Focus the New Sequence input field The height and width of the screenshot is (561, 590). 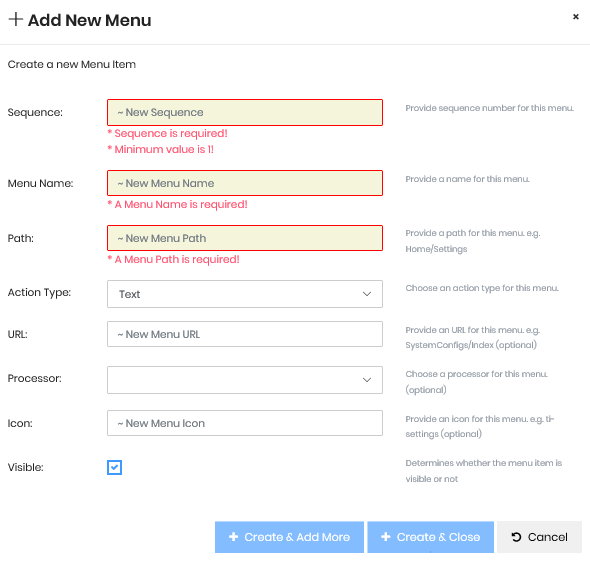point(245,113)
